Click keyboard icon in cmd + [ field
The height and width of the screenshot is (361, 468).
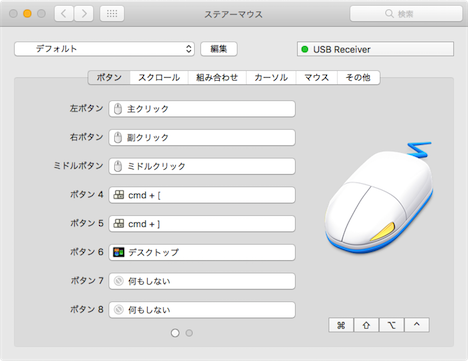coord(119,195)
